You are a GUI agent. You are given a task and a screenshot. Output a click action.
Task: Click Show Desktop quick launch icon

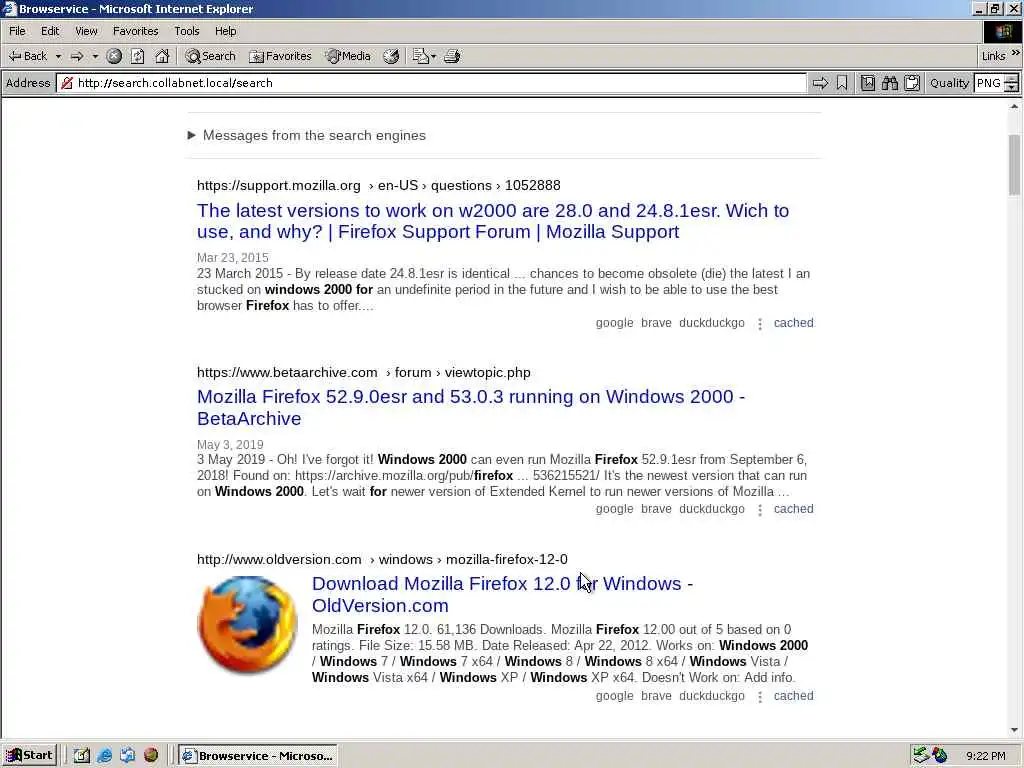[81, 756]
